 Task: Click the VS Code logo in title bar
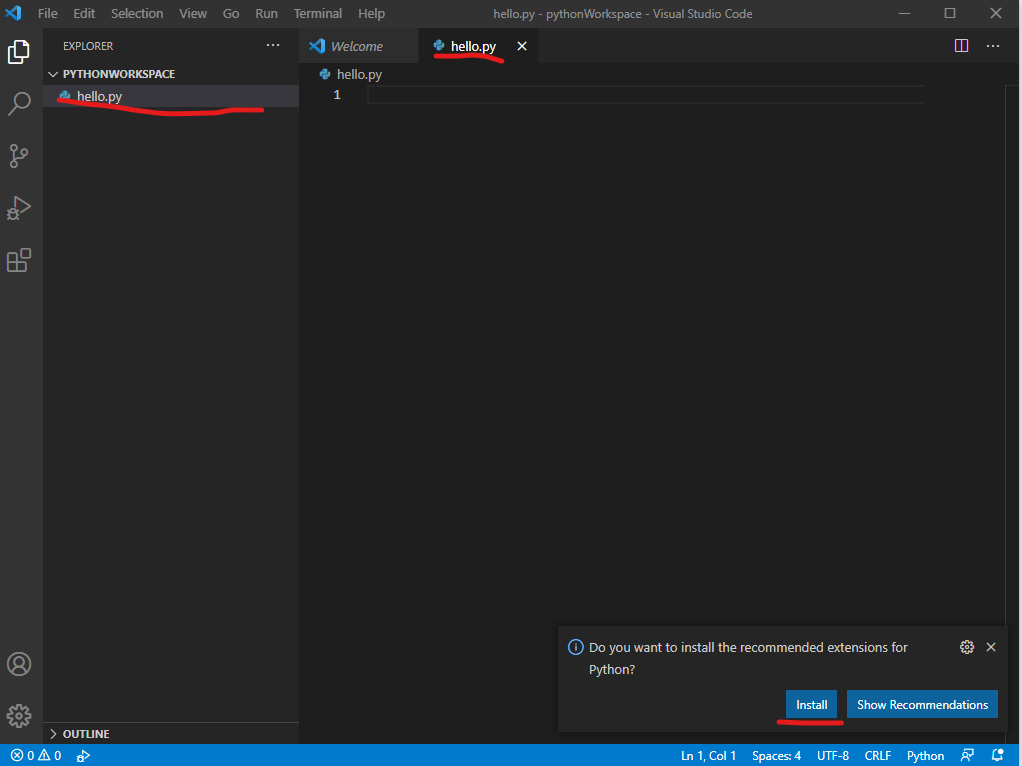coord(13,13)
